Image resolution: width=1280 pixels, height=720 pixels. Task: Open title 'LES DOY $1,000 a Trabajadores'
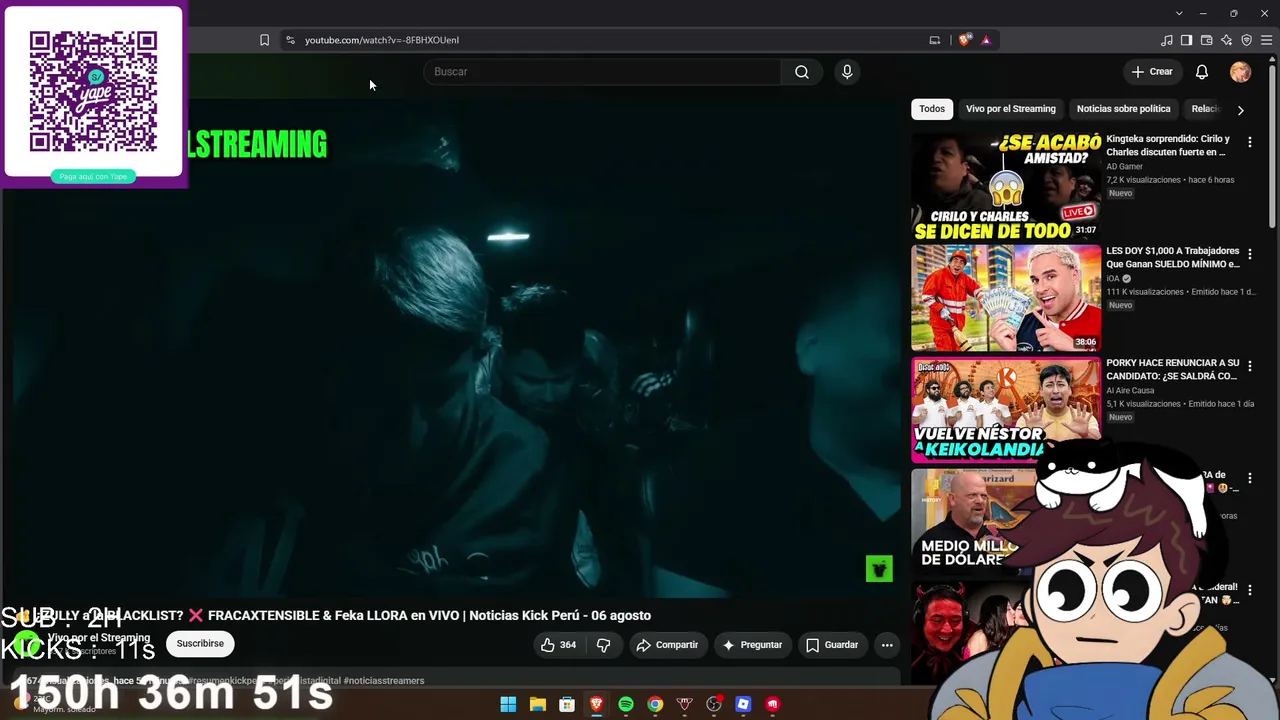[x=1172, y=258]
